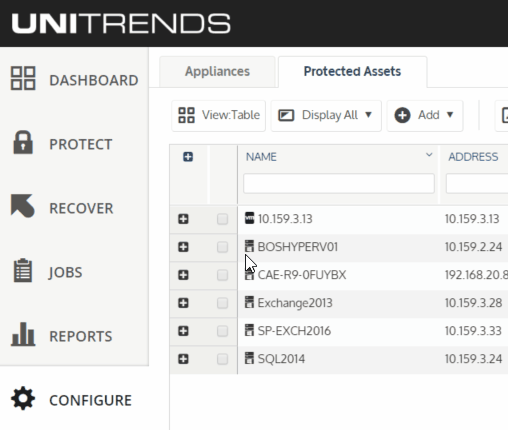Image resolution: width=508 pixels, height=430 pixels.
Task: Click address 10.159.3.33
Action: [473, 331]
